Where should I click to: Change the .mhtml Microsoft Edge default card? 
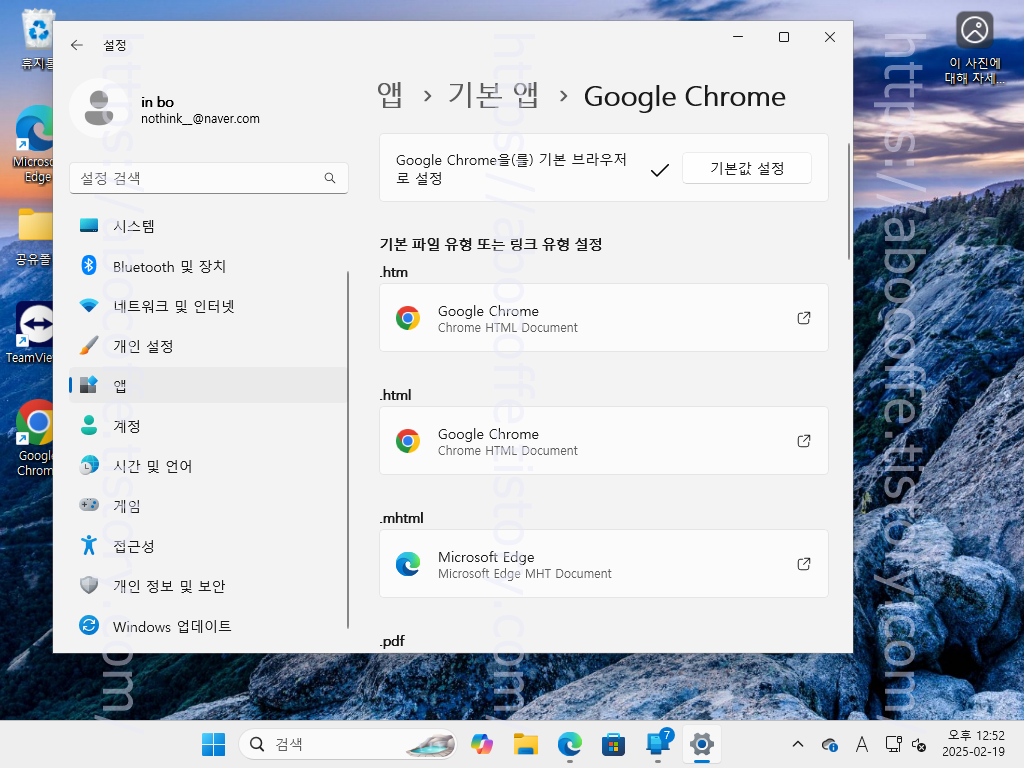pos(603,564)
